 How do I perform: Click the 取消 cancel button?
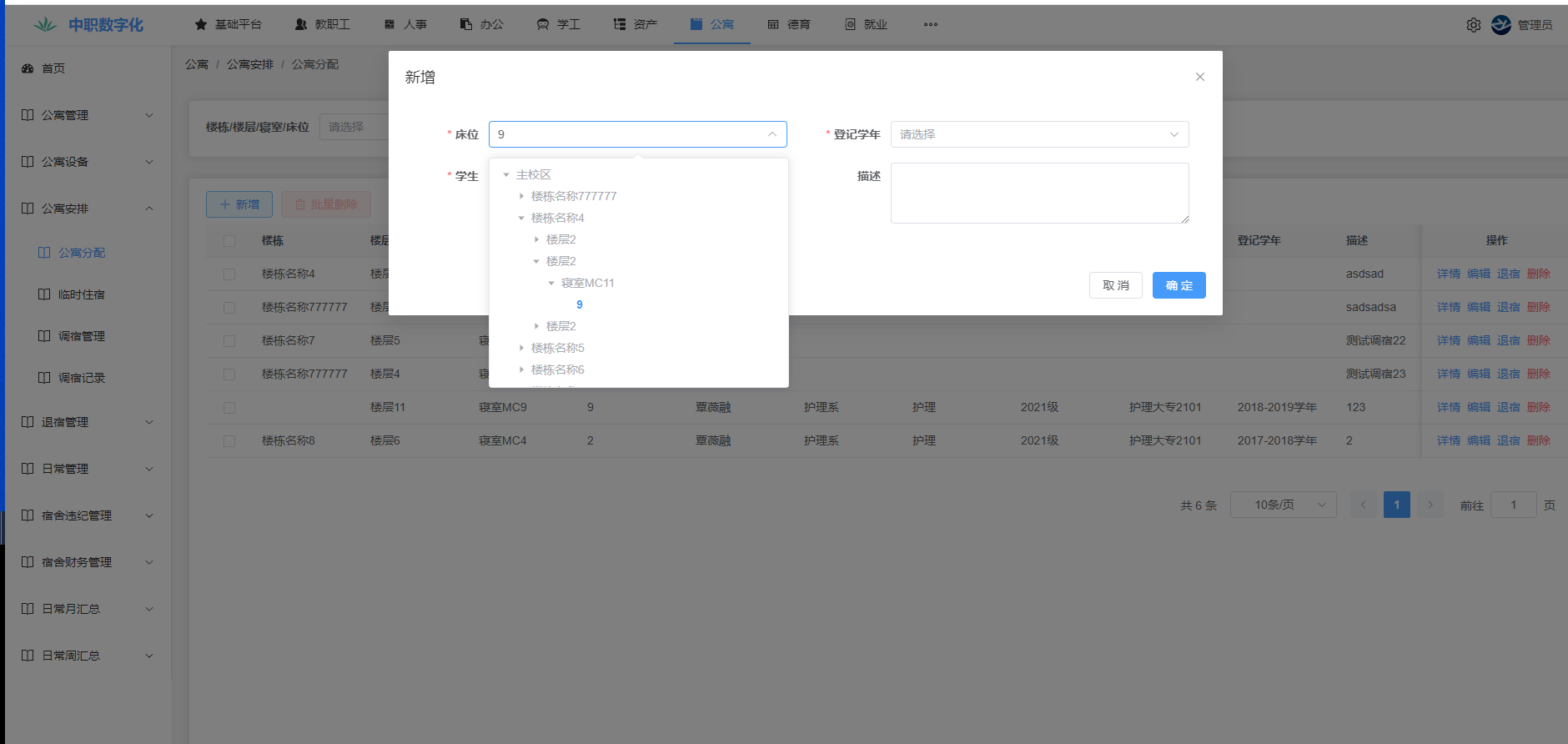pos(1115,285)
